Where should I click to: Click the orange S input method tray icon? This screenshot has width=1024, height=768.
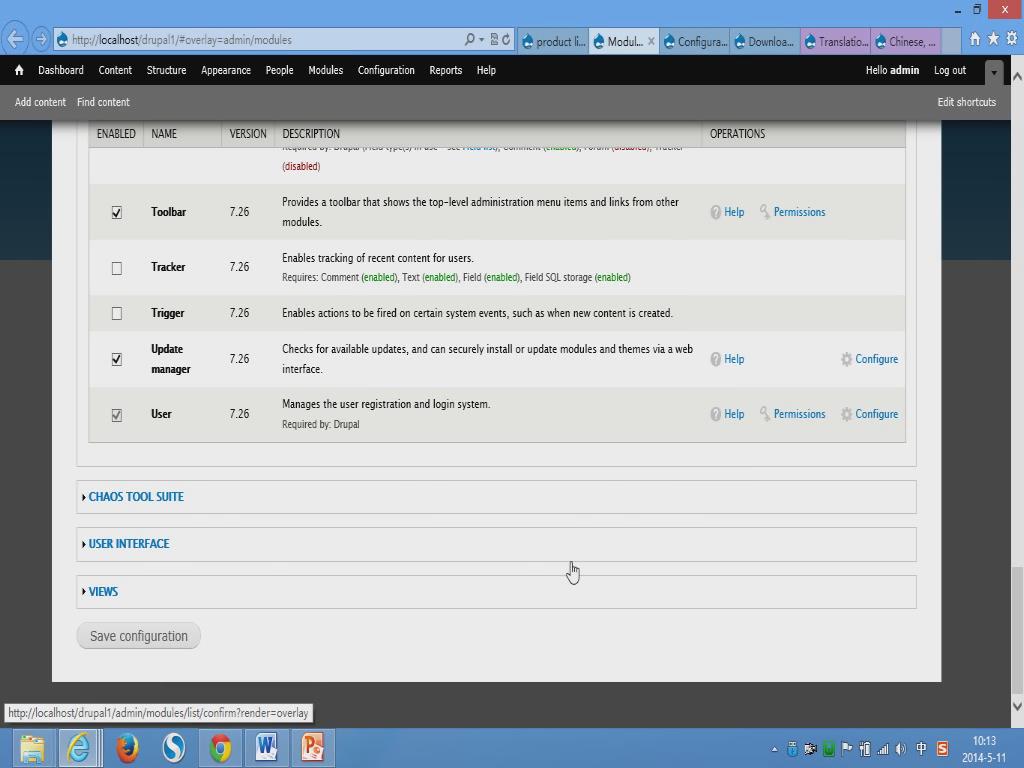[942, 749]
